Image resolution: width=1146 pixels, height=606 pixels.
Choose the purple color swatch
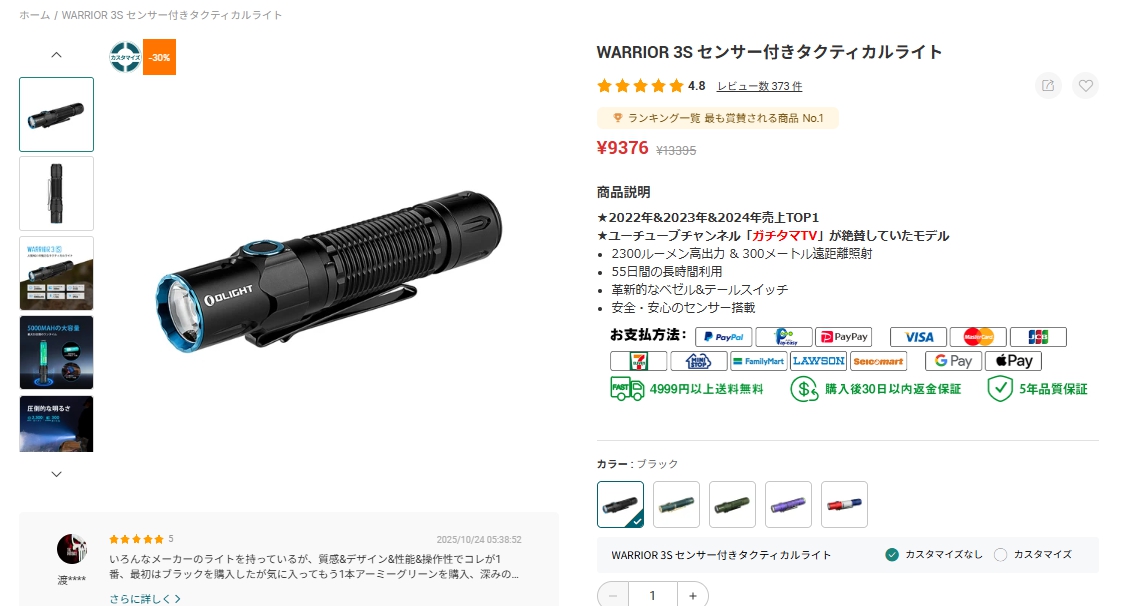(788, 504)
